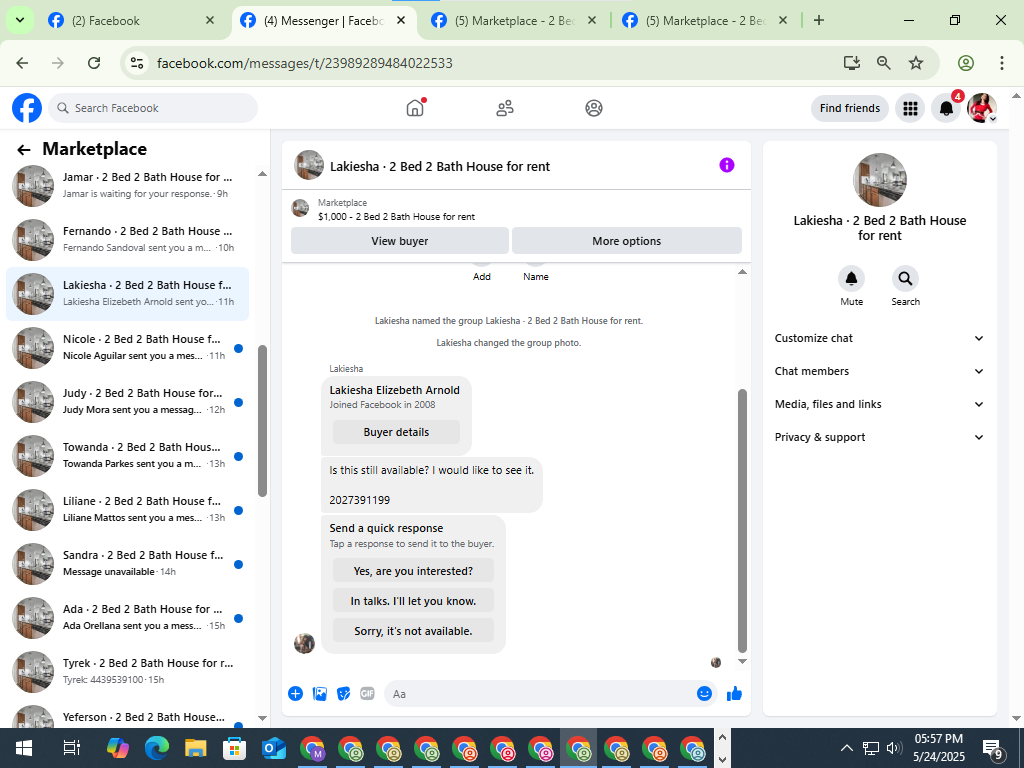This screenshot has height=768, width=1024.
Task: Go back using the Marketplace back arrow
Action: tap(24, 150)
